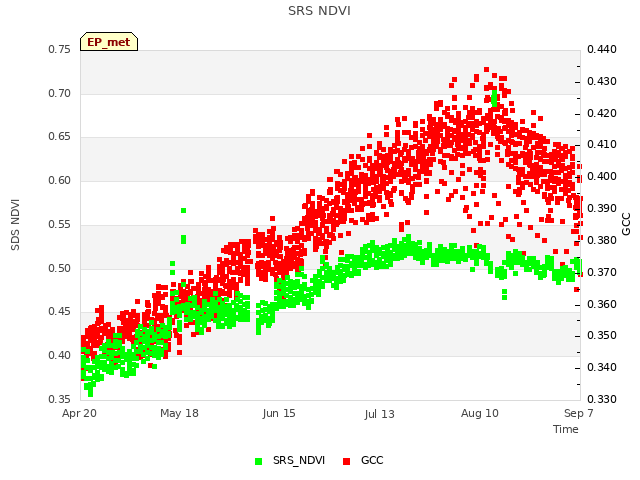640x480 pixels.
Task: Click the Jun 15 date tick label
Action: click(x=279, y=413)
